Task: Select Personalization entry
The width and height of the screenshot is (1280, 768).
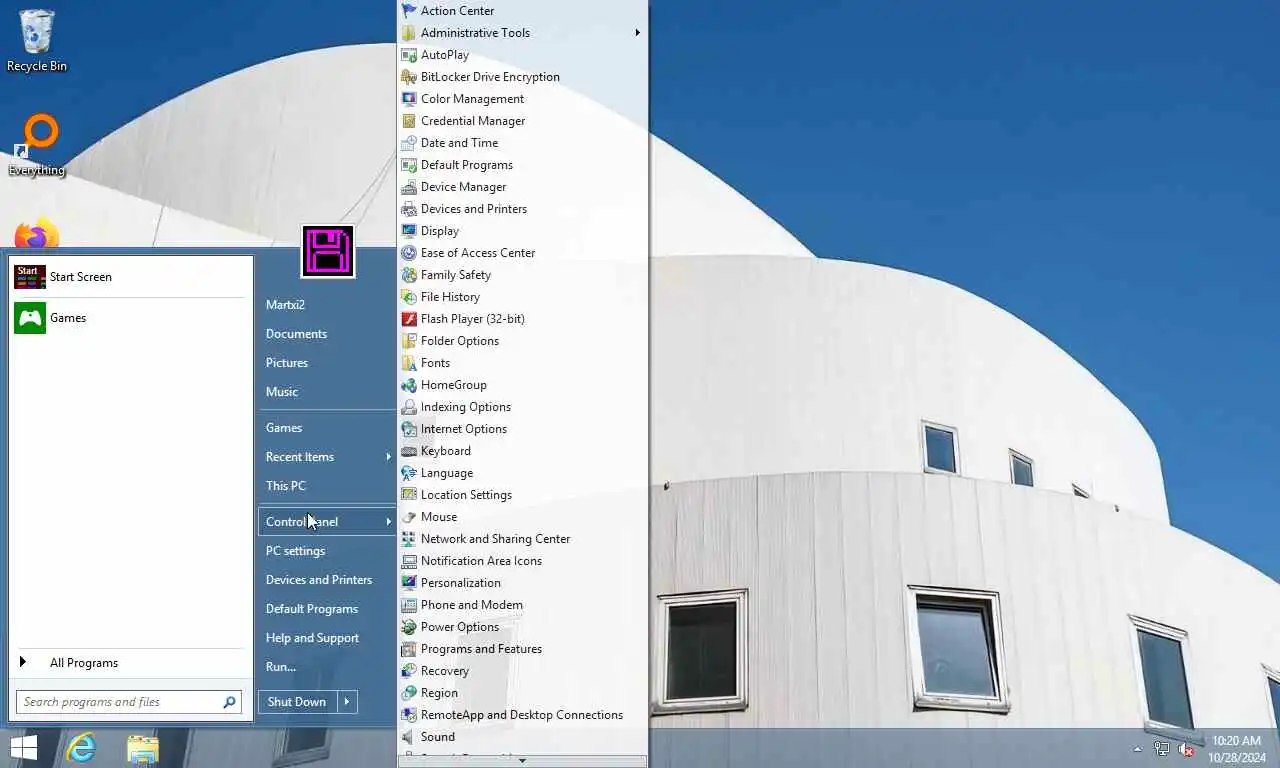Action: [x=461, y=583]
